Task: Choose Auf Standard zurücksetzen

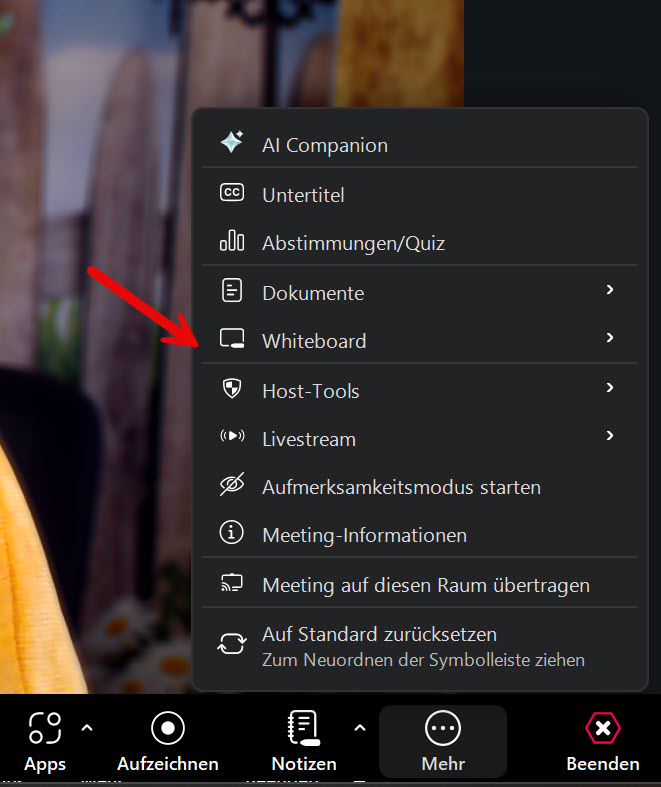Action: click(x=379, y=635)
